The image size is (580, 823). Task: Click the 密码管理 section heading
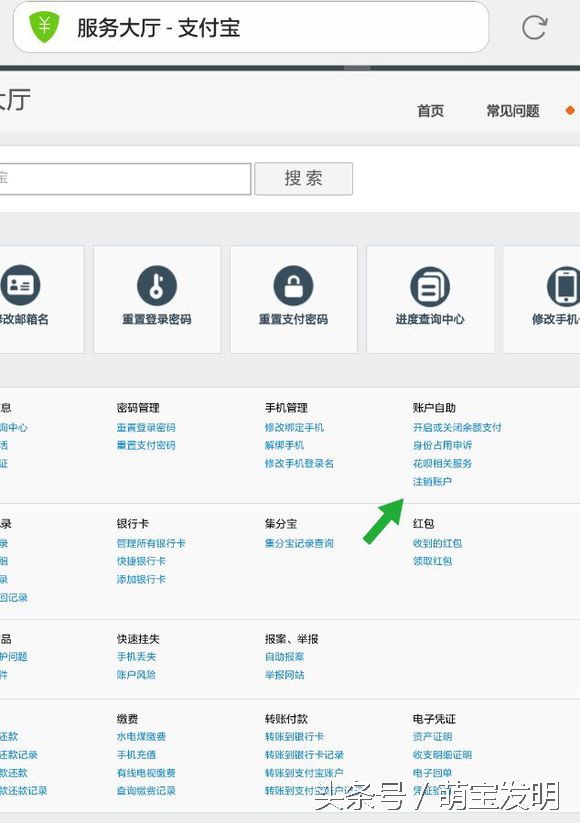138,408
